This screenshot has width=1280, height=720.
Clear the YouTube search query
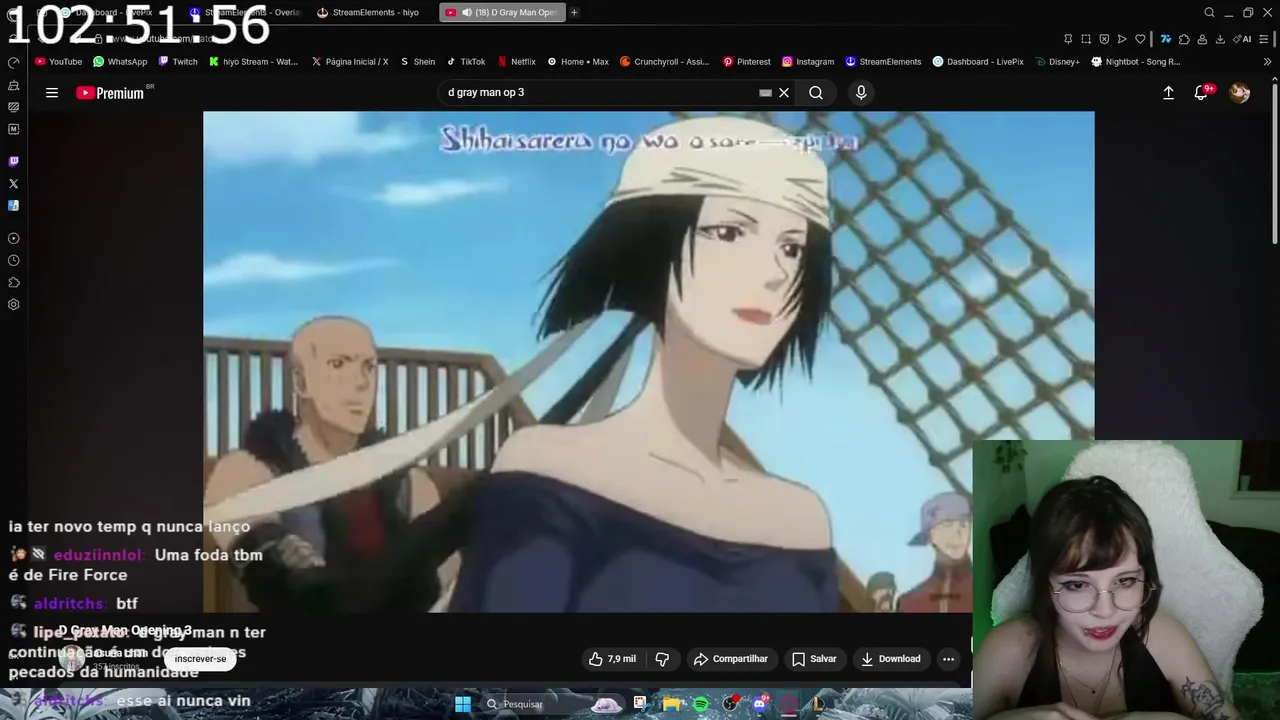[784, 93]
